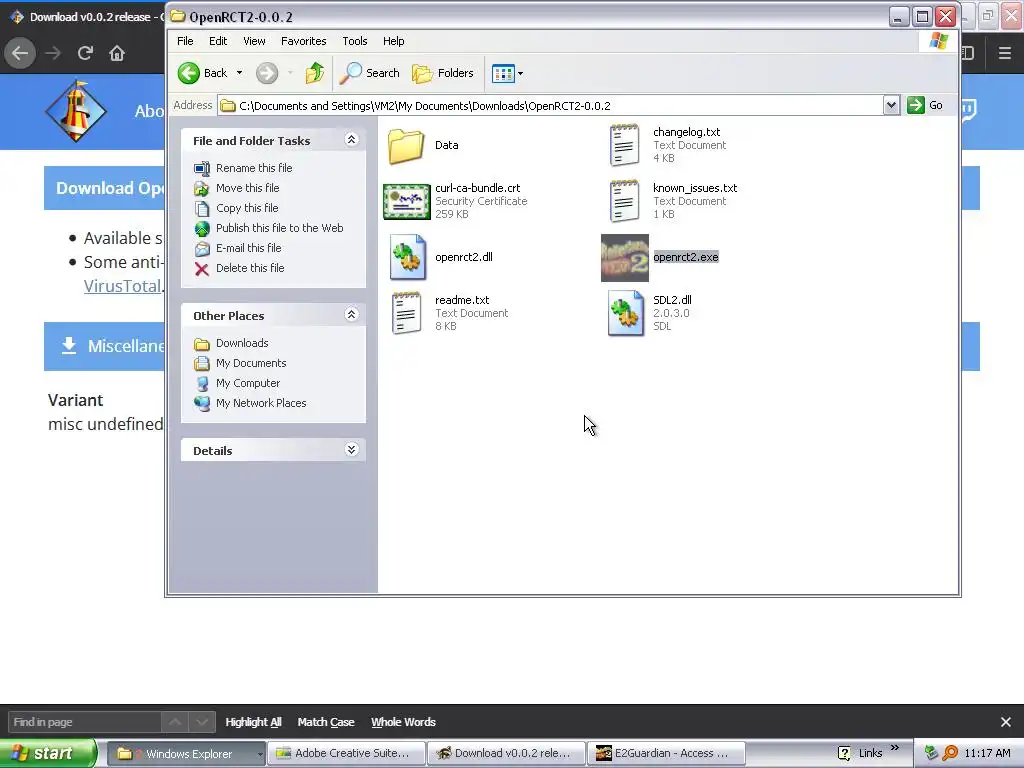The image size is (1024, 768).
Task: Open the Search pane
Action: click(370, 73)
